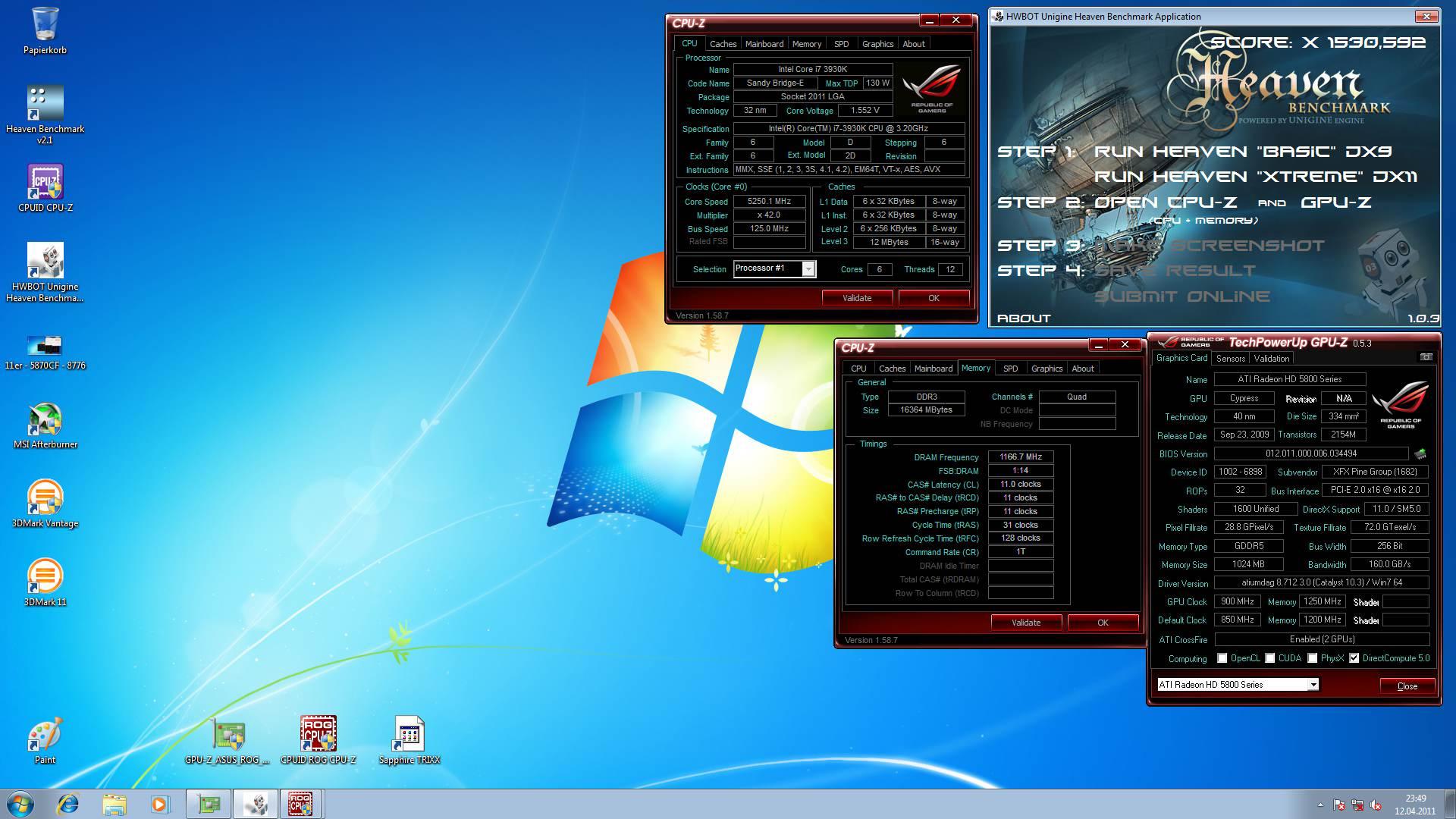Screen dimensions: 1456x819
Task: Click the Show desktop strip on taskbar
Action: click(1450, 804)
